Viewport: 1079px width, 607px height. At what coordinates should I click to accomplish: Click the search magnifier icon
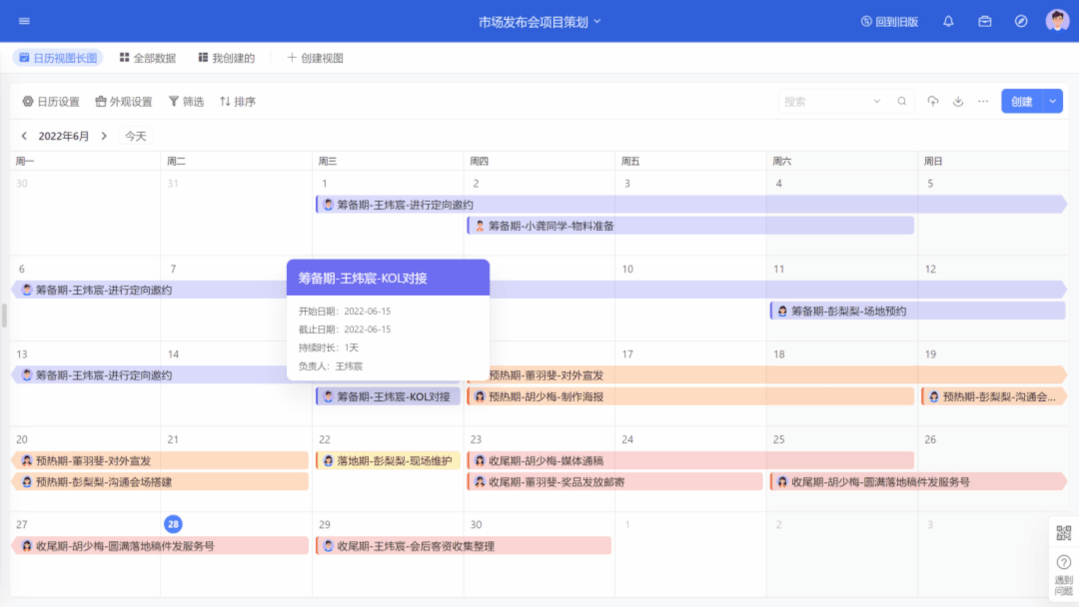coord(902,101)
